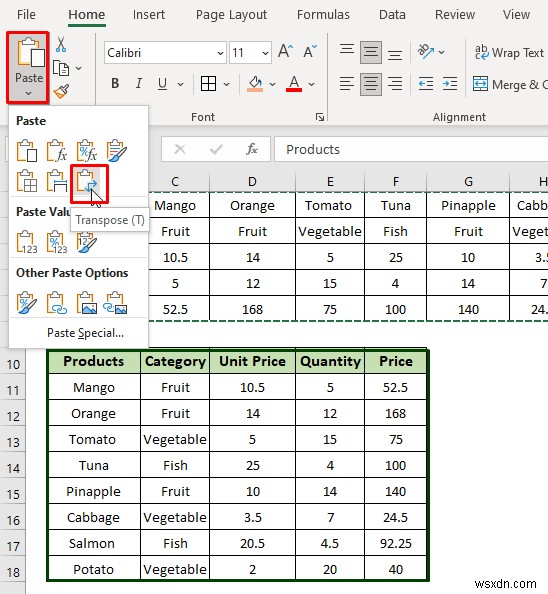Choose Paste Values 123 icon
Viewport: 548px width, 594px height.
(x=27, y=242)
